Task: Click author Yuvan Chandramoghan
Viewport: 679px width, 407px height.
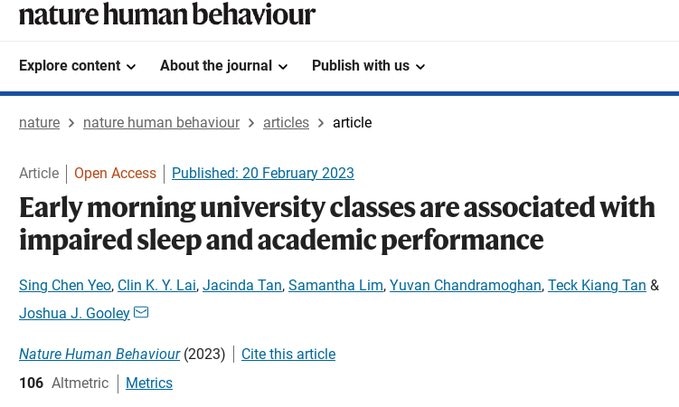Action: pyautogui.click(x=464, y=285)
